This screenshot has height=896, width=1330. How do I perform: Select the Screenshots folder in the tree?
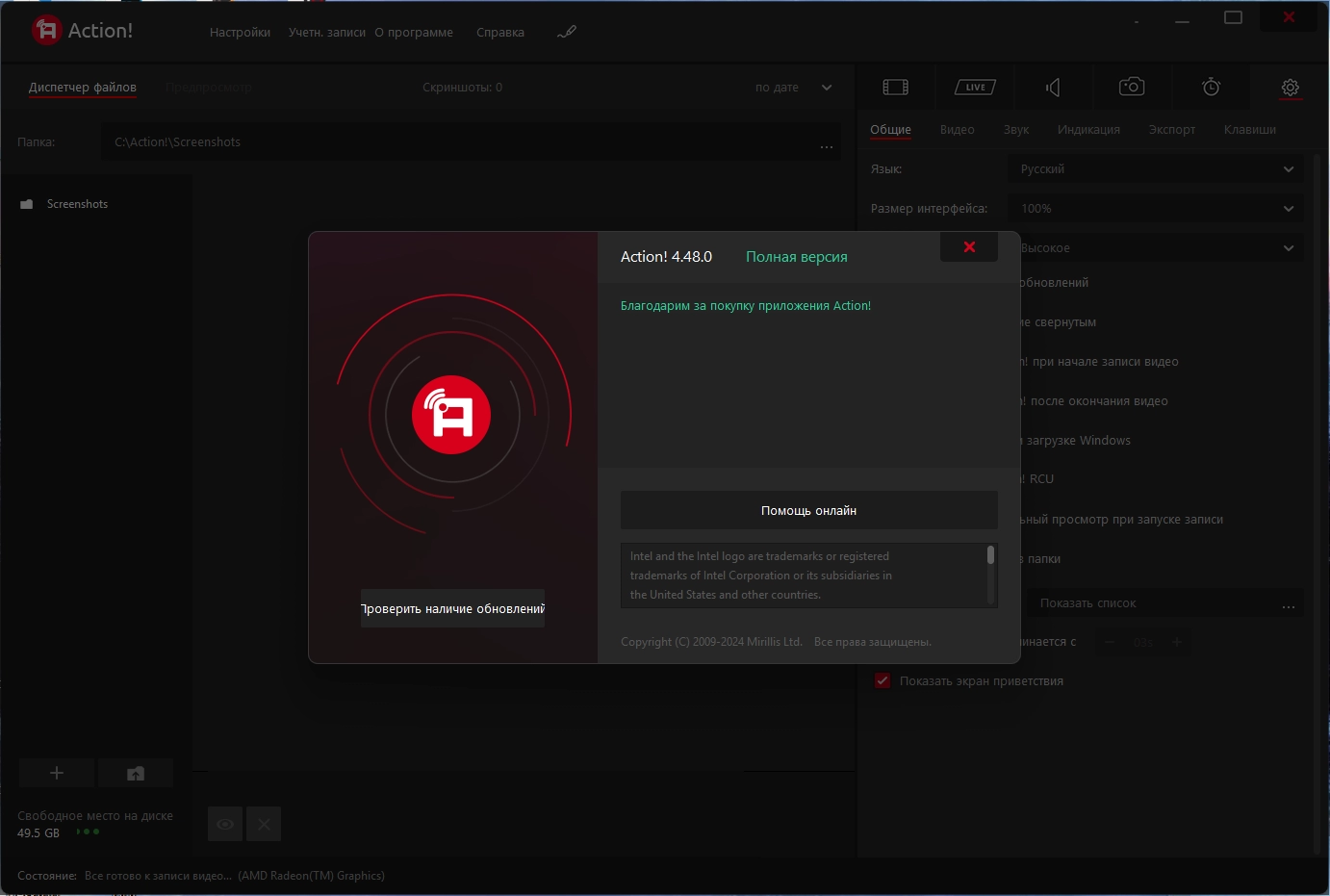coord(77,204)
